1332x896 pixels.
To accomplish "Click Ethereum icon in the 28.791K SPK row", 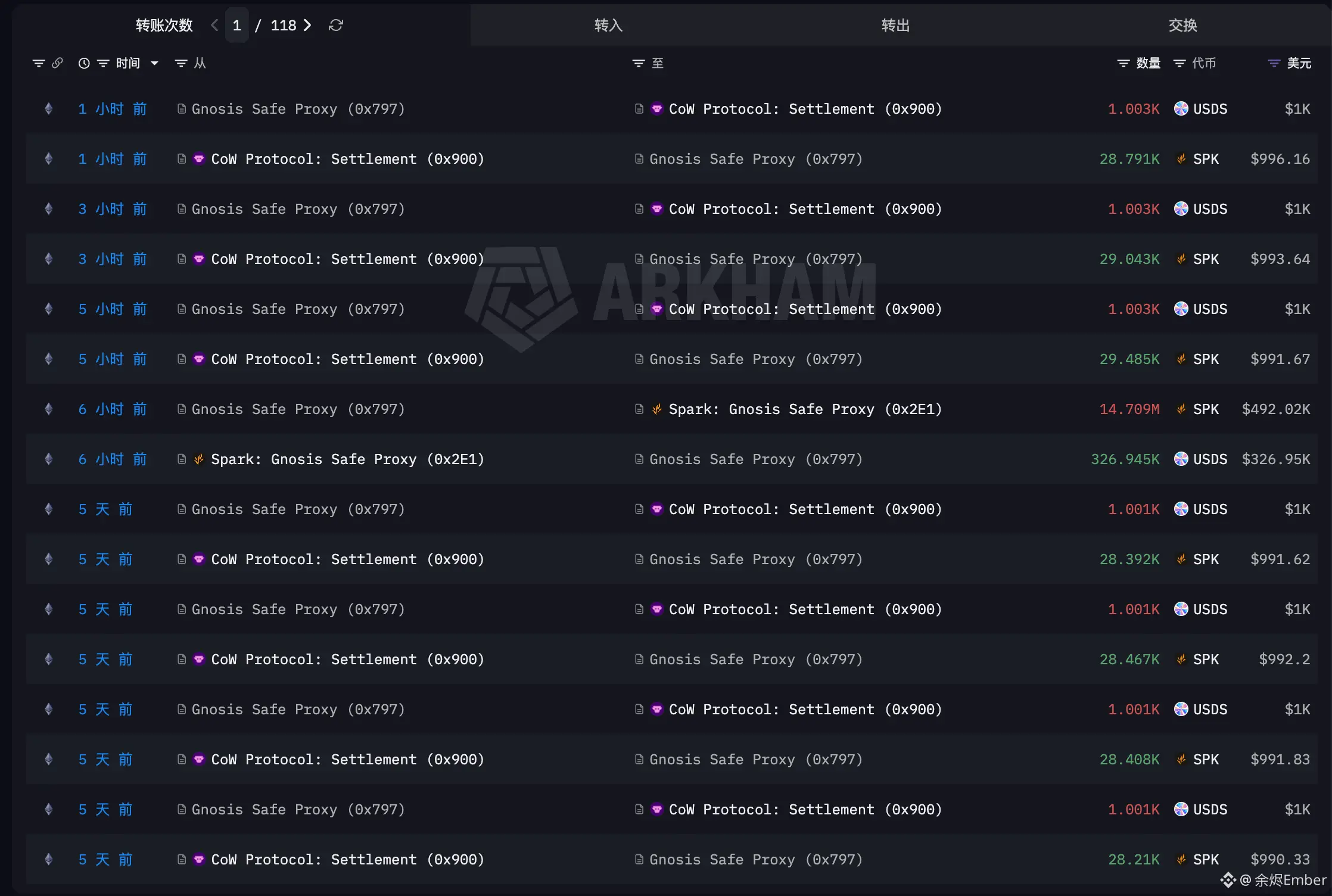I will point(49,159).
